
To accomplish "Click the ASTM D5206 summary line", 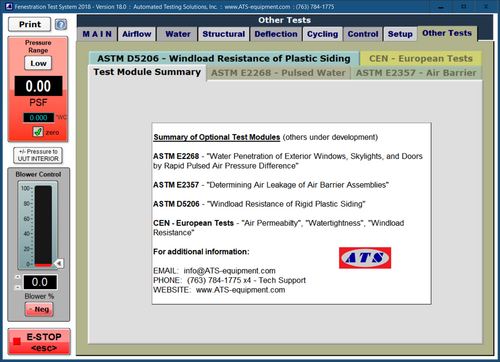I will [x=259, y=204].
